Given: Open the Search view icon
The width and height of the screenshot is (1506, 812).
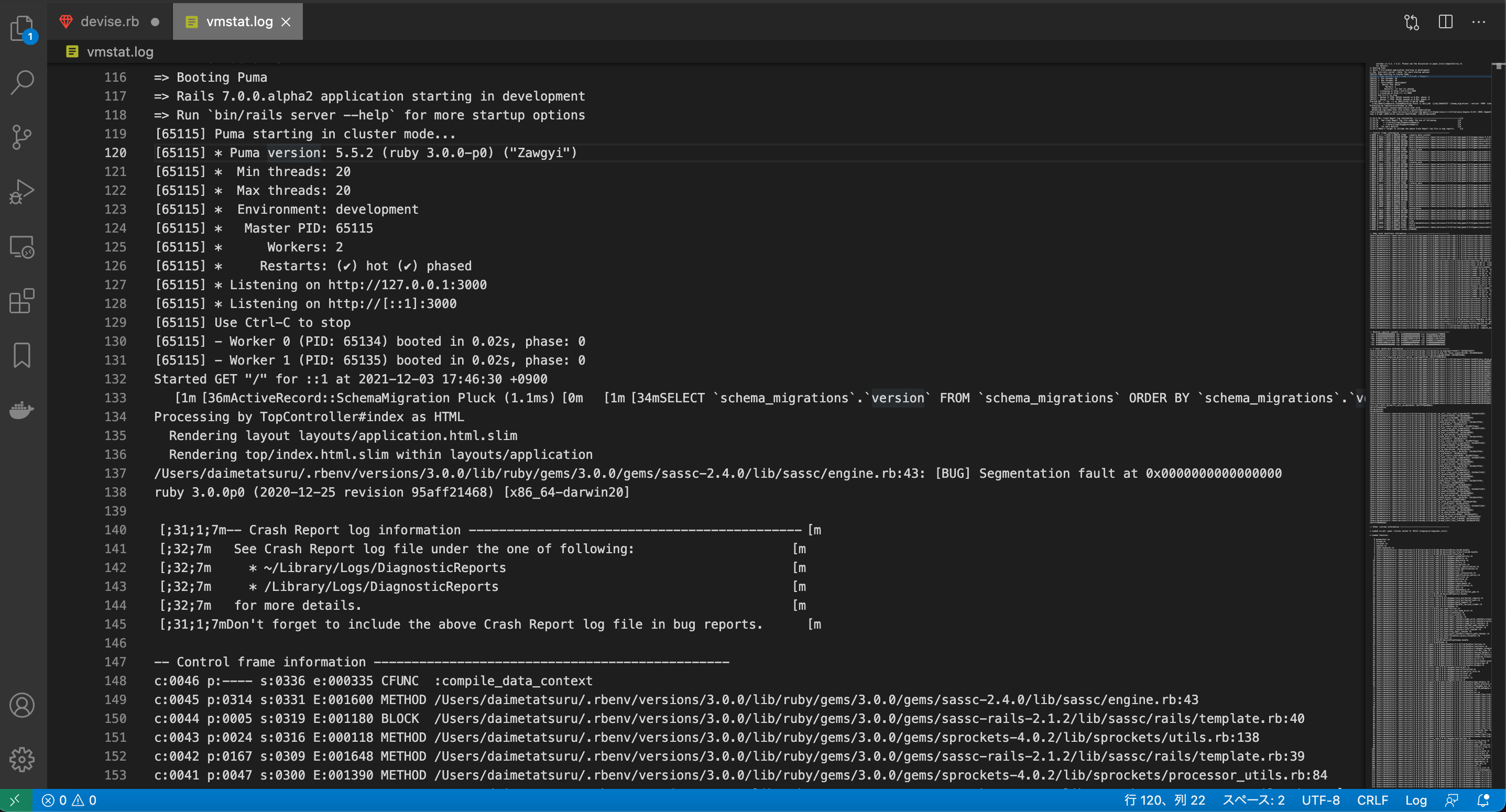Looking at the screenshot, I should [x=22, y=82].
